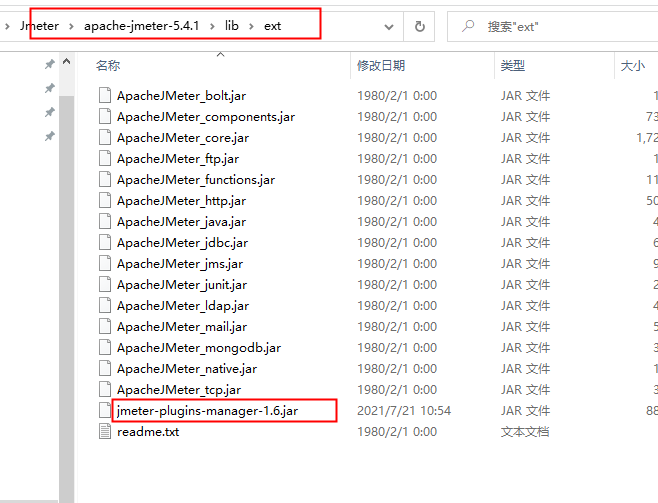Click the file icon of ApacheJMeter_core.jar
This screenshot has width=658, height=503.
tap(105, 138)
